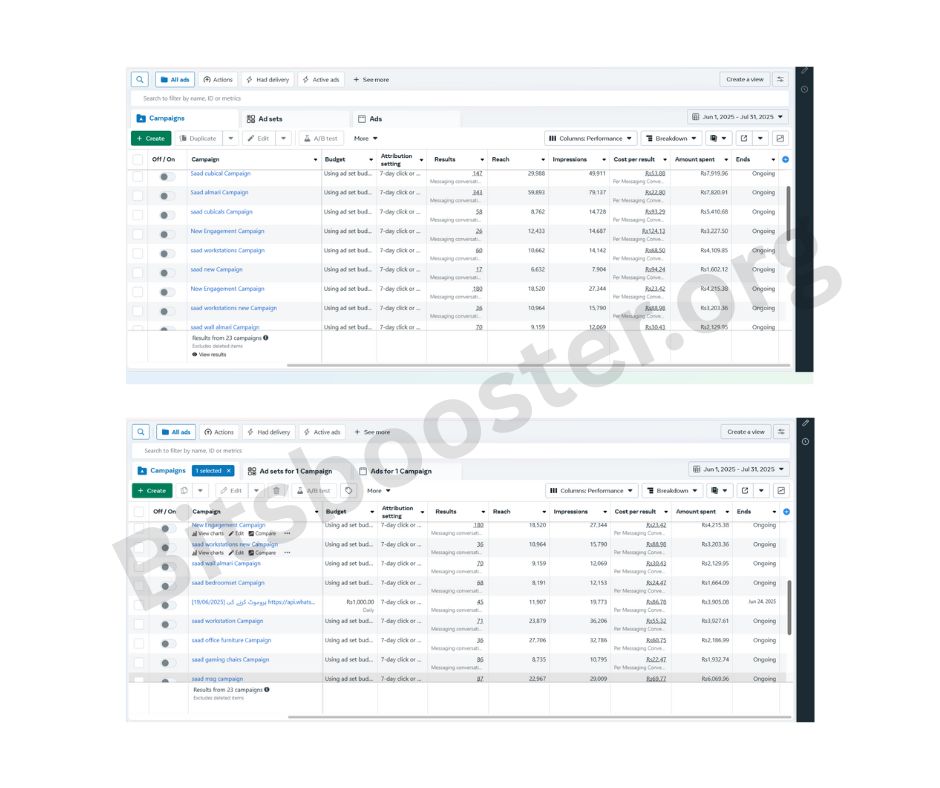Viewport: 940px width, 788px height.
Task: Click the delete trash icon in lower toolbar
Action: click(x=277, y=491)
